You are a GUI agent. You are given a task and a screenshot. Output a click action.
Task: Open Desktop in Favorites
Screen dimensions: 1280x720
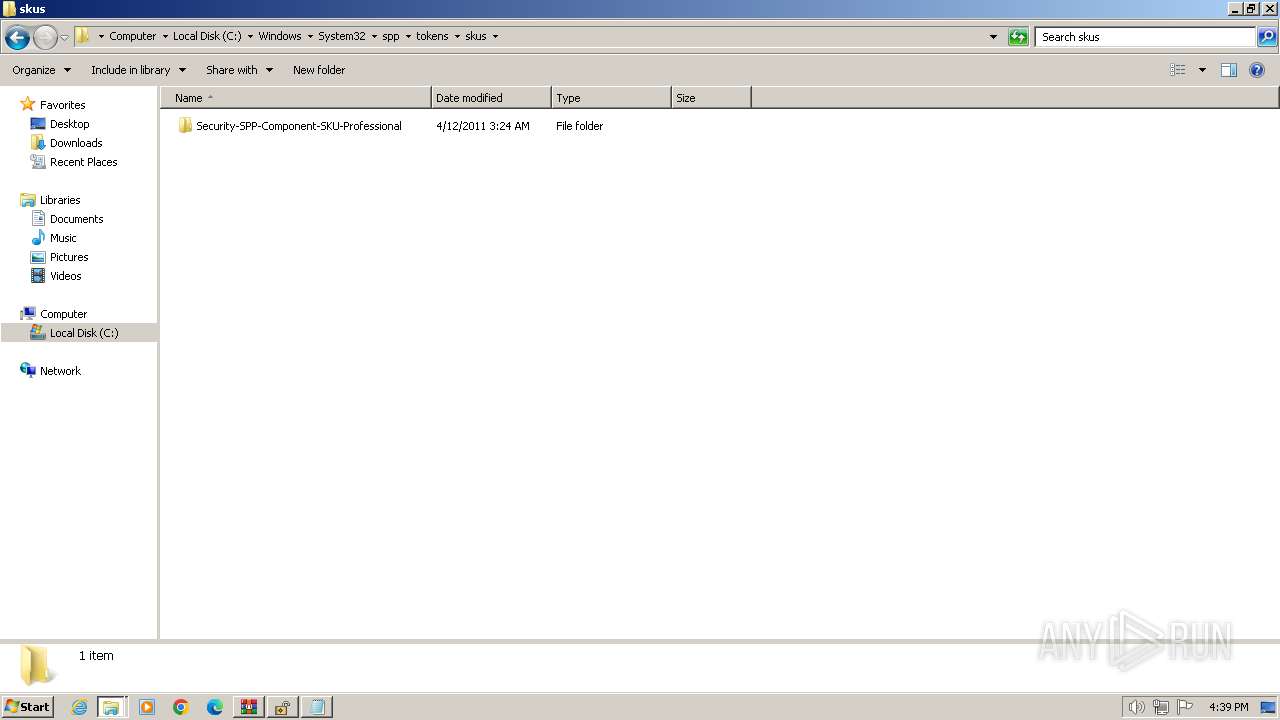coord(69,124)
